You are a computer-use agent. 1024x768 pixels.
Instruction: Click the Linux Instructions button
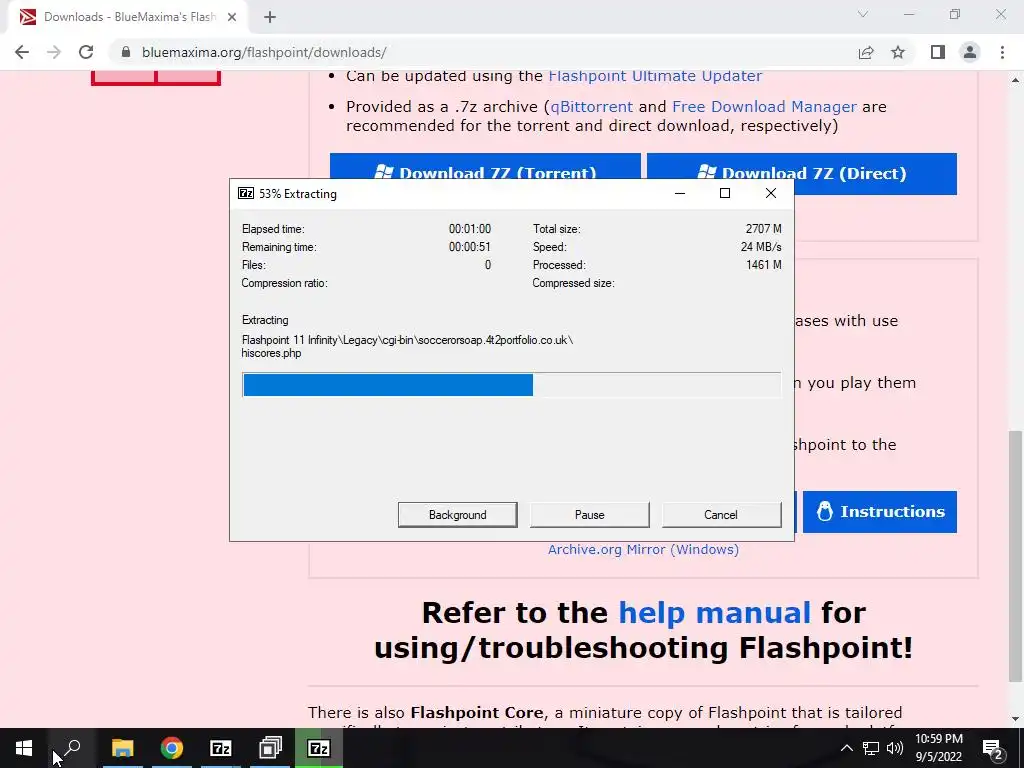(x=880, y=511)
